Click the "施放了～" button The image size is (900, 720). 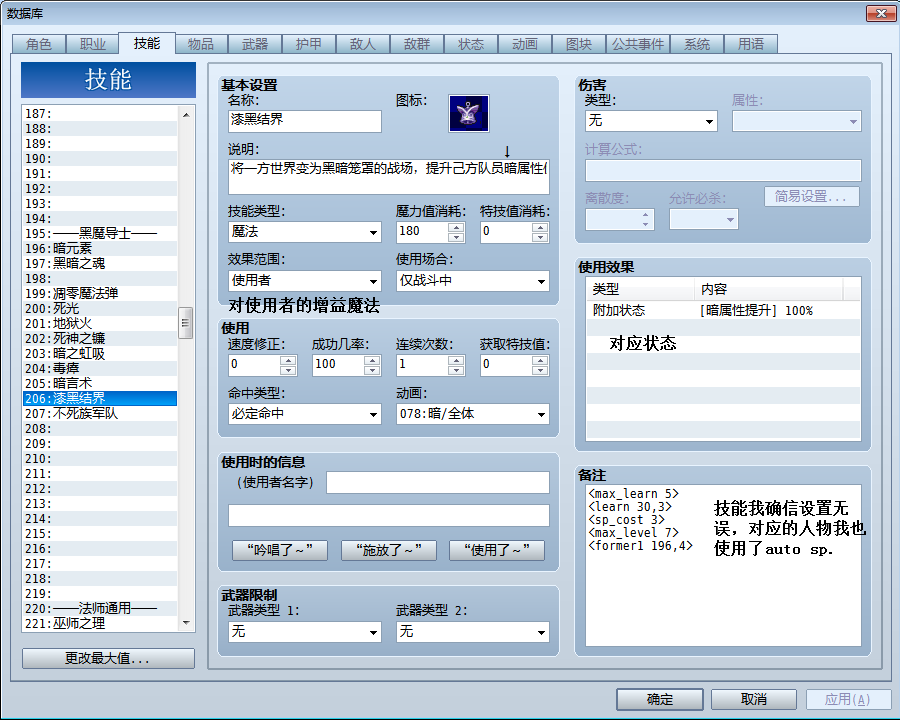(x=389, y=550)
